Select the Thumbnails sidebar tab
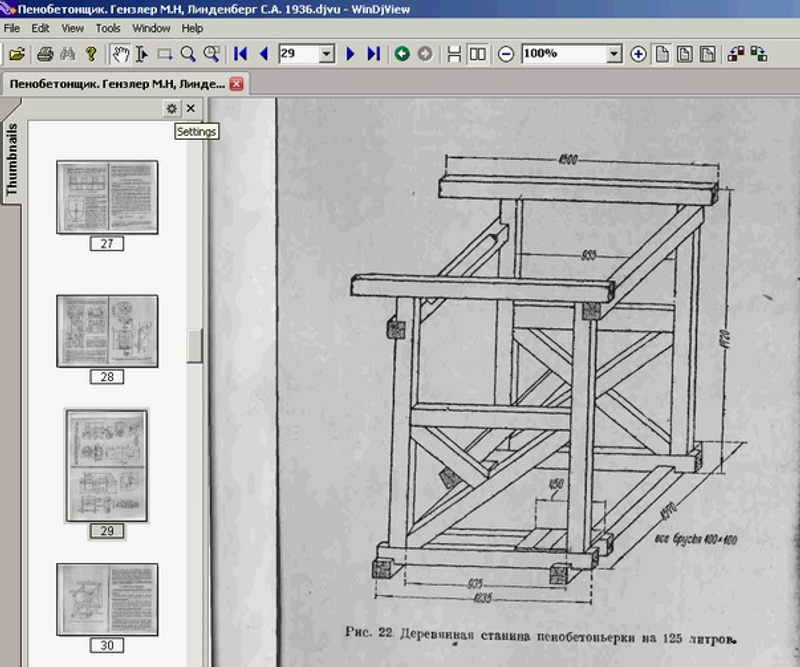Image resolution: width=800 pixels, height=667 pixels. [x=12, y=158]
